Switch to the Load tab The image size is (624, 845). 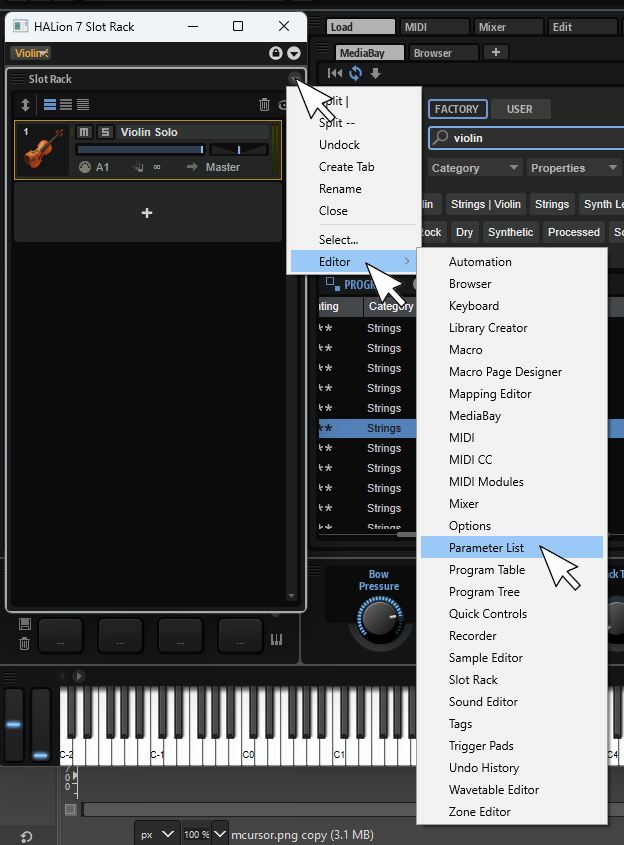click(360, 26)
